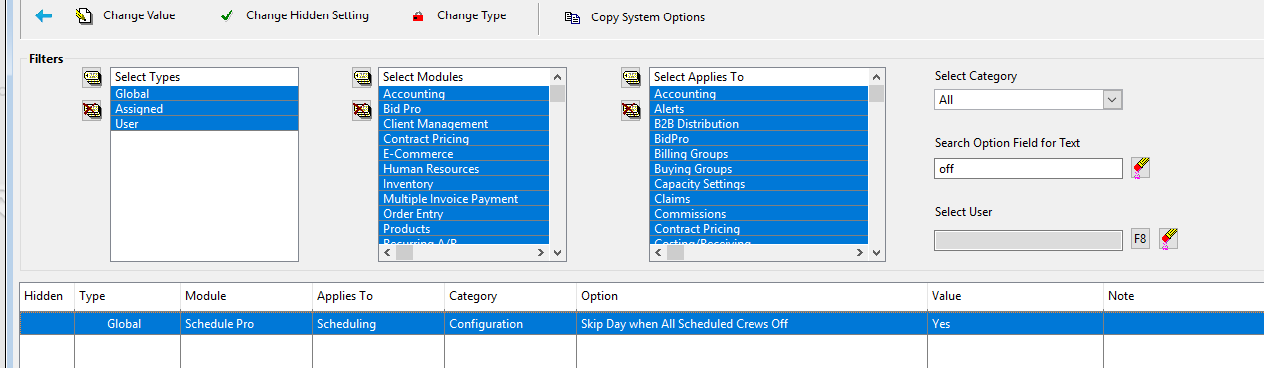This screenshot has width=1264, height=368.
Task: Select all Modules with the tag icon
Action: point(362,78)
